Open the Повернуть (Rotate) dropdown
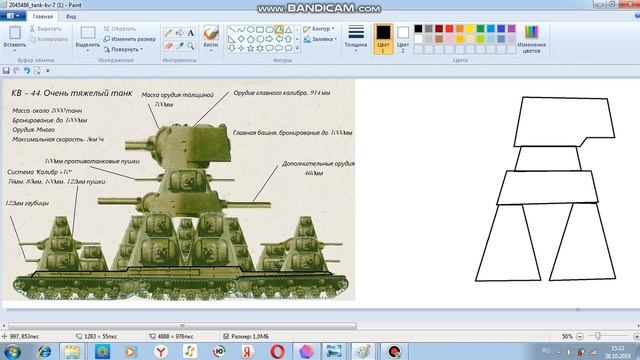Image resolution: width=640 pixels, height=360 pixels. tap(123, 49)
